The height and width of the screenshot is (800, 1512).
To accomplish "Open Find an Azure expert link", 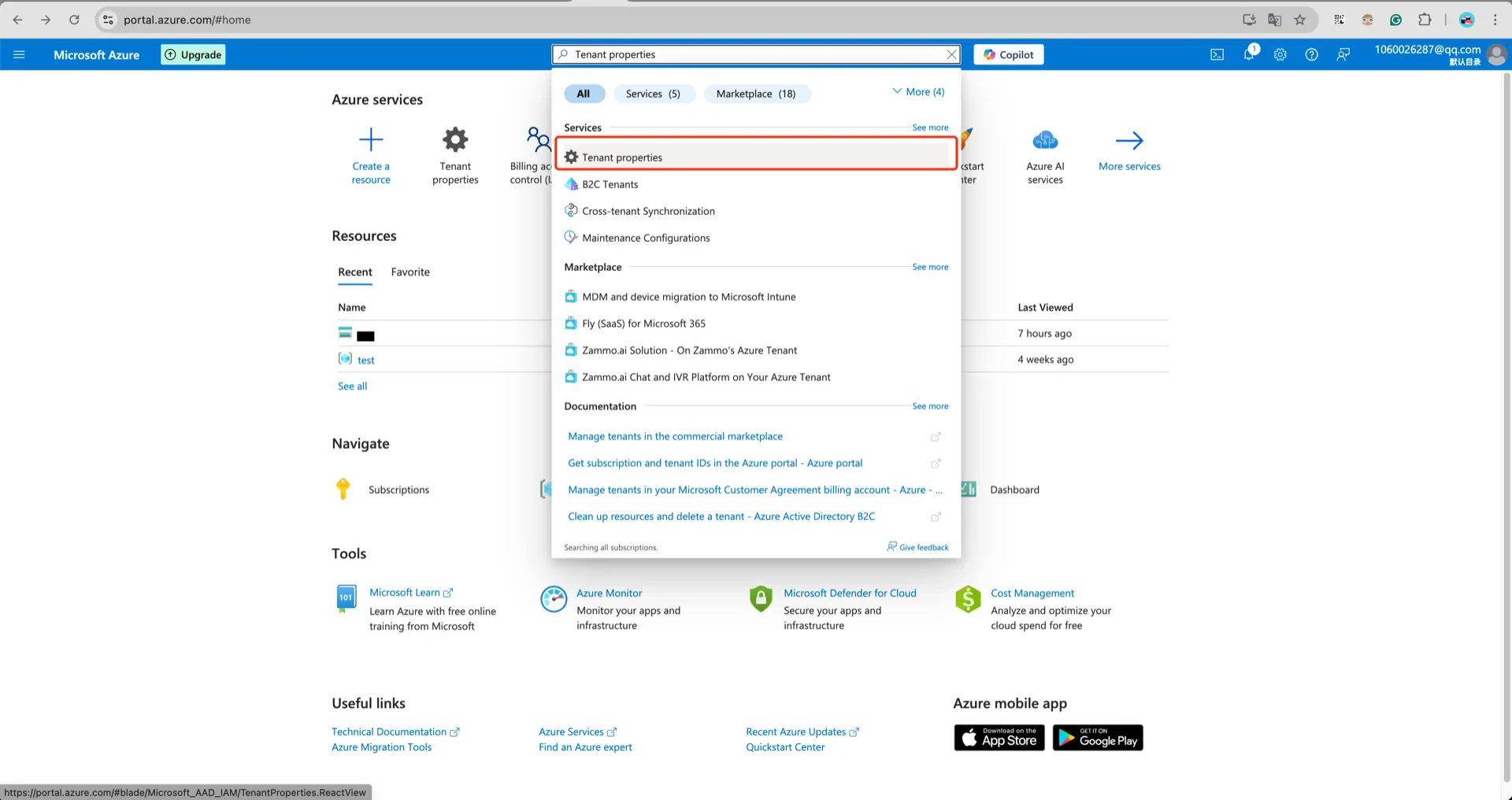I will point(585,747).
